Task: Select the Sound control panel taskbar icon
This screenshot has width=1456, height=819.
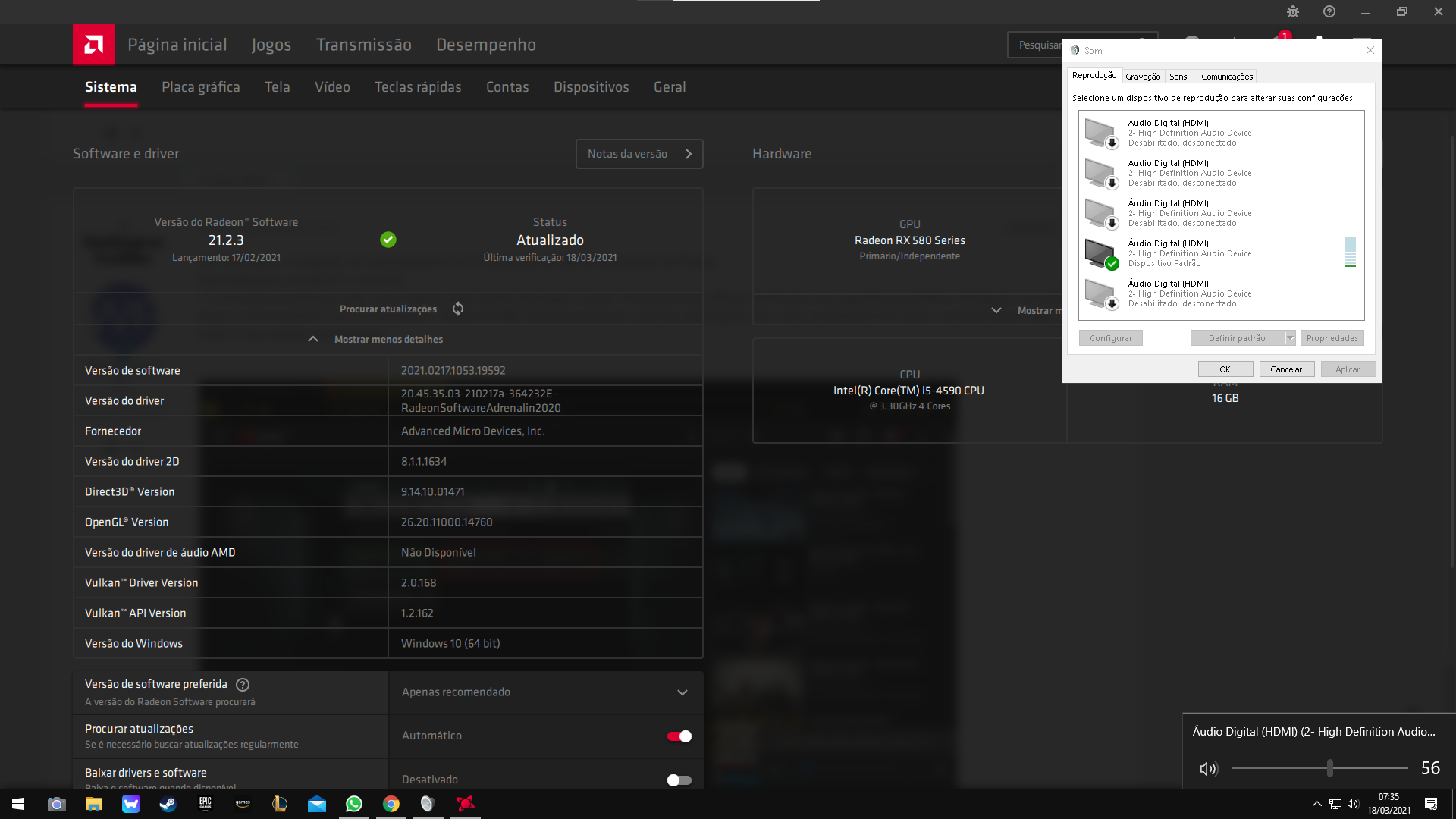Action: coord(428,804)
